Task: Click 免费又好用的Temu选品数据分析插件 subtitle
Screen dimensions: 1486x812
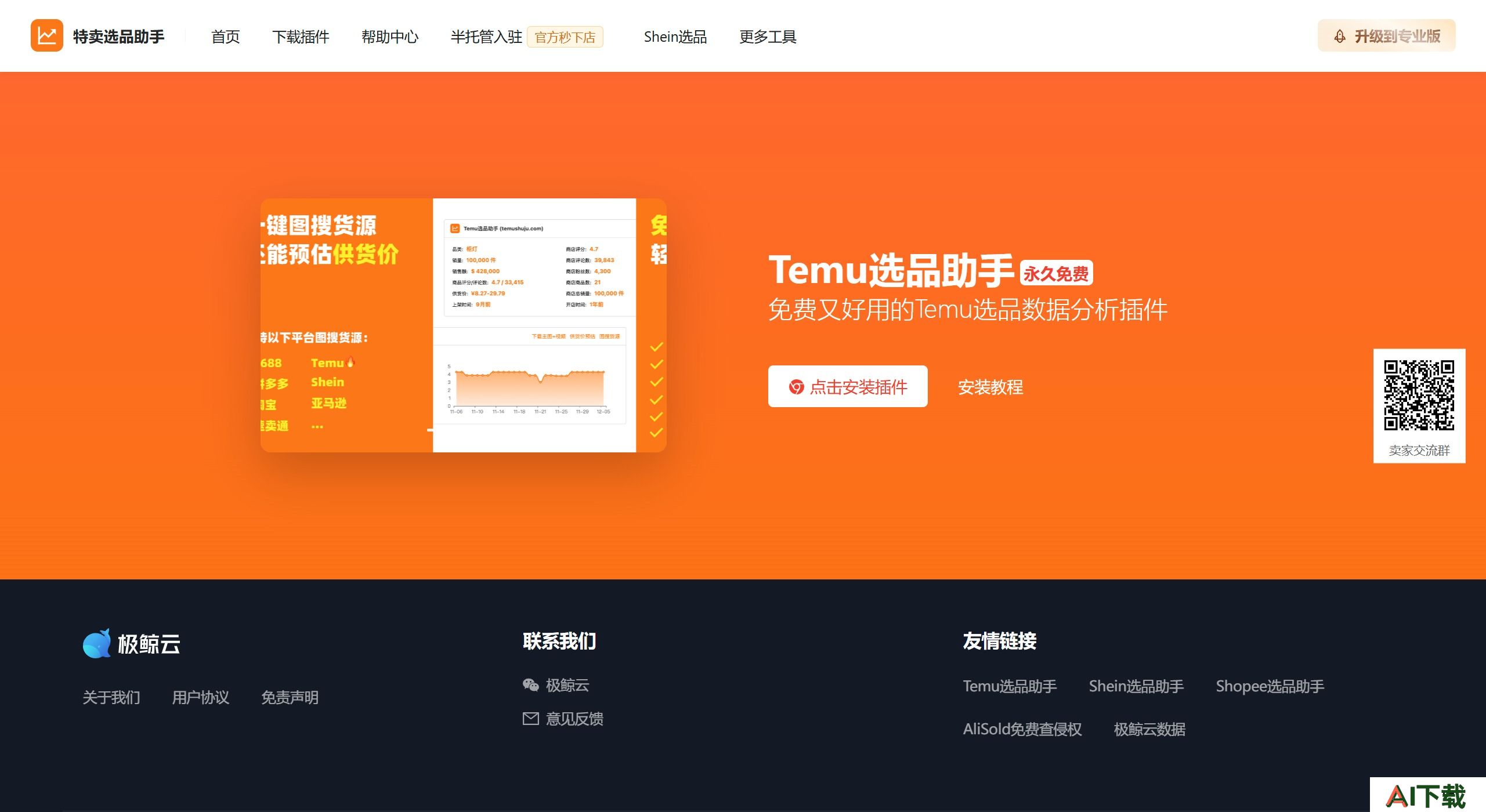Action: click(x=968, y=309)
